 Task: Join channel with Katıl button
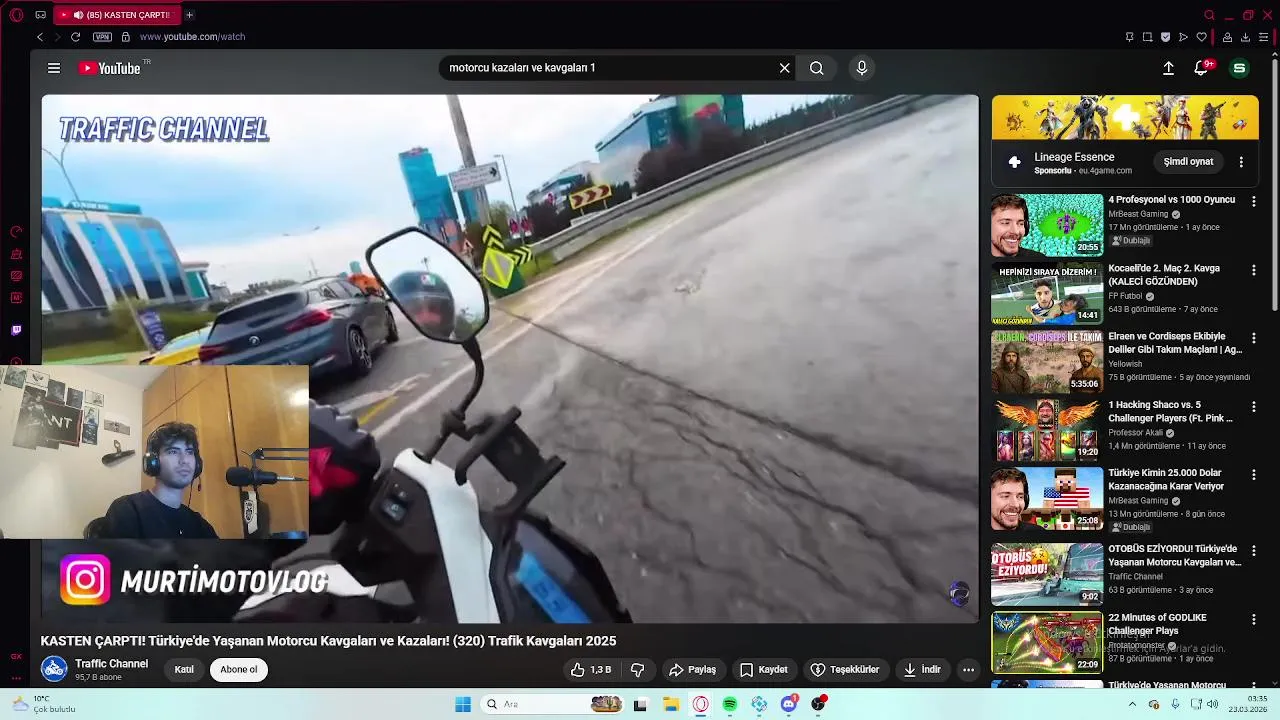[x=184, y=670]
